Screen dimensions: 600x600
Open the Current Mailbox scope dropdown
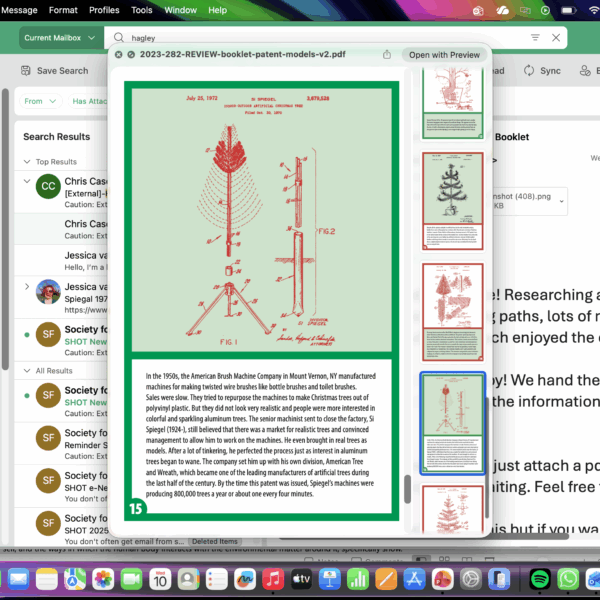tap(60, 38)
